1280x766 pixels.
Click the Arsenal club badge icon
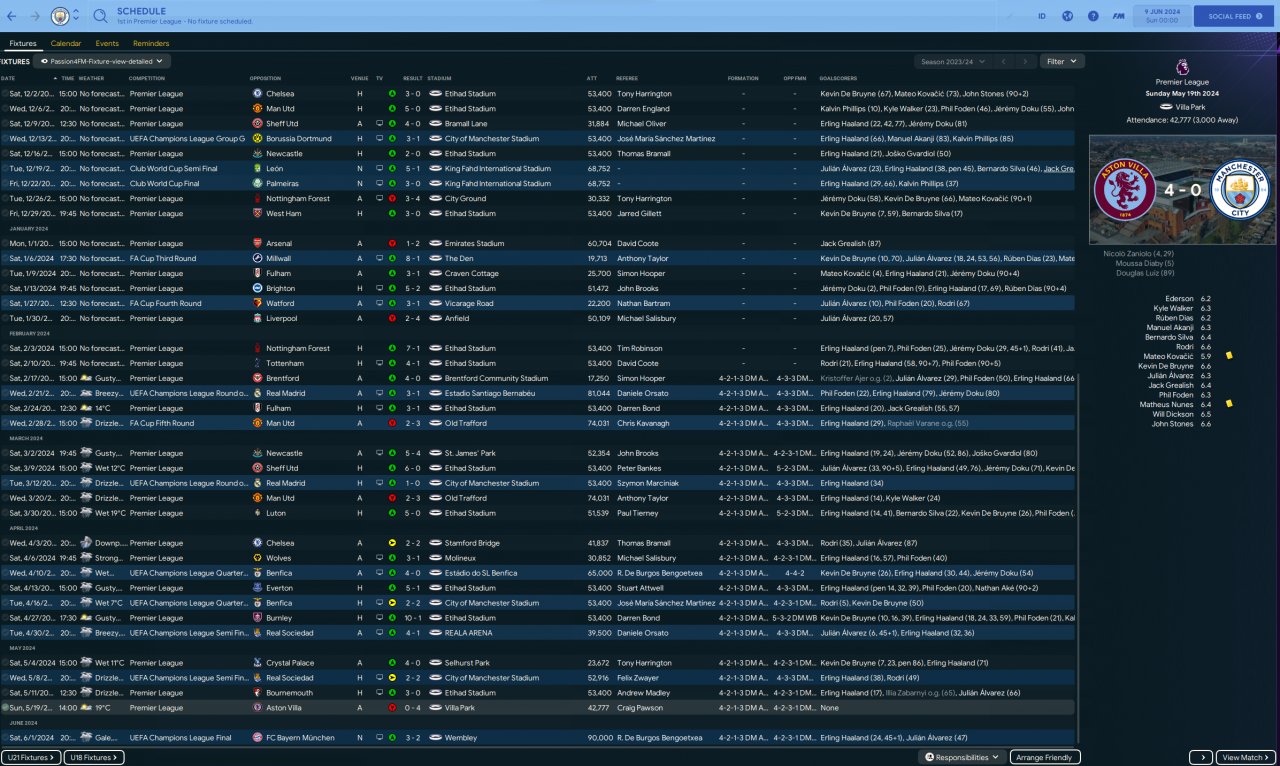[258, 244]
